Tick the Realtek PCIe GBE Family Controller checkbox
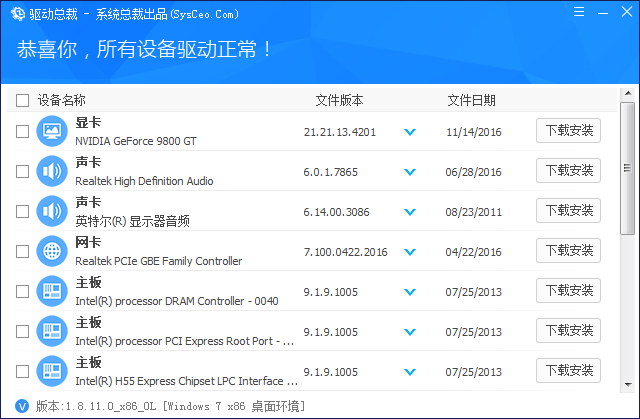Image resolution: width=640 pixels, height=419 pixels. tap(22, 251)
